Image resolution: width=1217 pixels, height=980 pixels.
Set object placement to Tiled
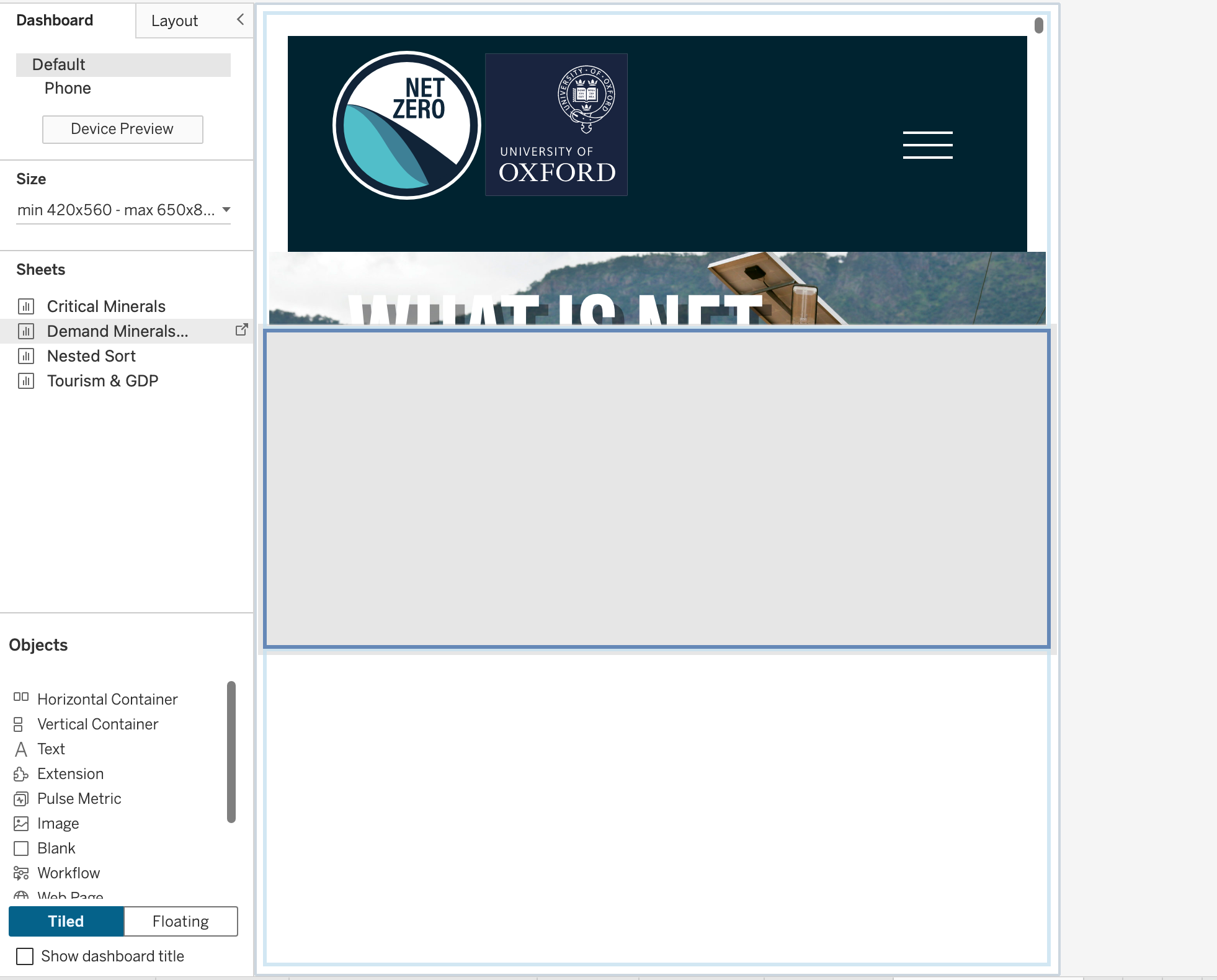click(x=66, y=921)
